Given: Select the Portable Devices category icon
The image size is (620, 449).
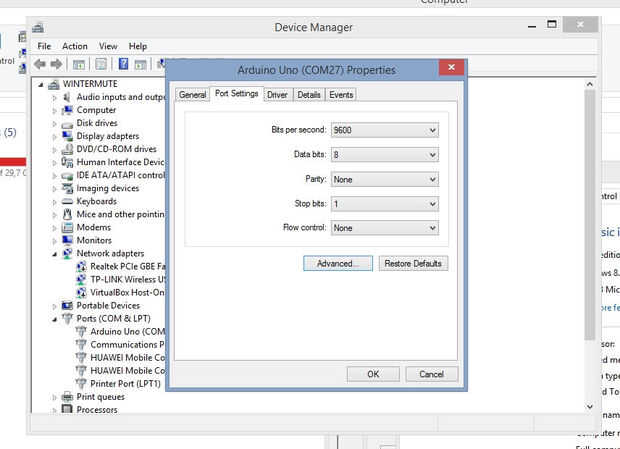Looking at the screenshot, I should tap(67, 306).
